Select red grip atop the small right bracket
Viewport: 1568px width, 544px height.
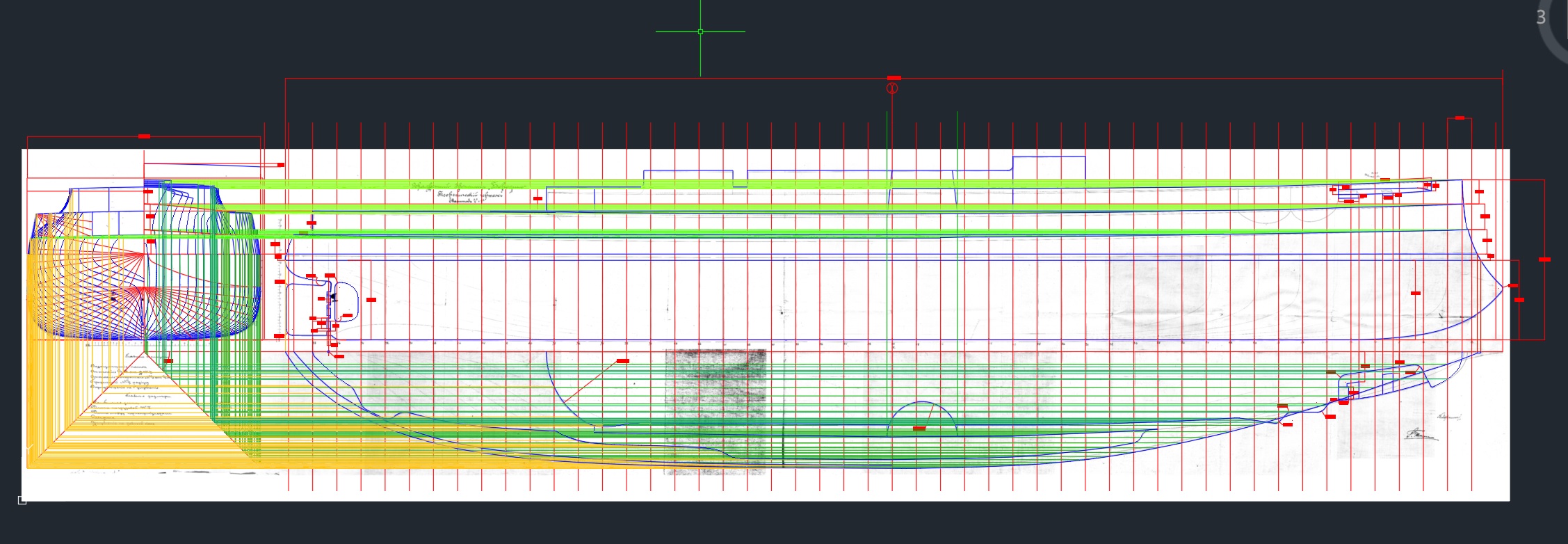click(x=1460, y=118)
